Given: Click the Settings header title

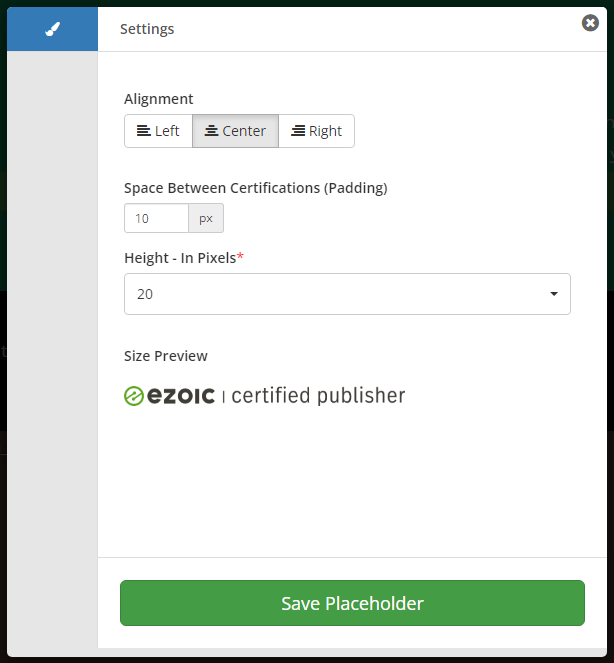Looking at the screenshot, I should pos(147,29).
